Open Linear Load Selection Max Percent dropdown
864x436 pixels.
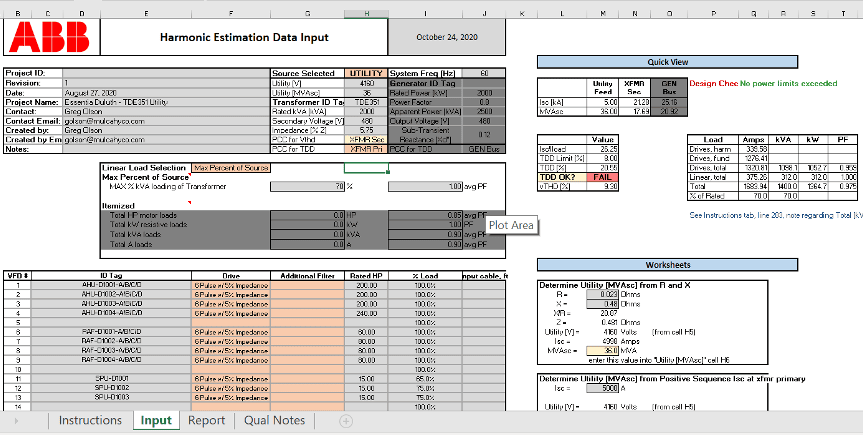(x=231, y=168)
